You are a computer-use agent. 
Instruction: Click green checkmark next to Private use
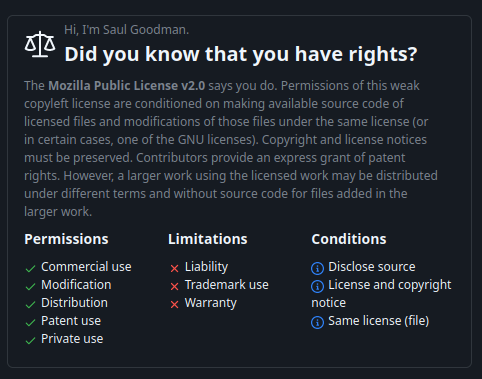[30, 340]
